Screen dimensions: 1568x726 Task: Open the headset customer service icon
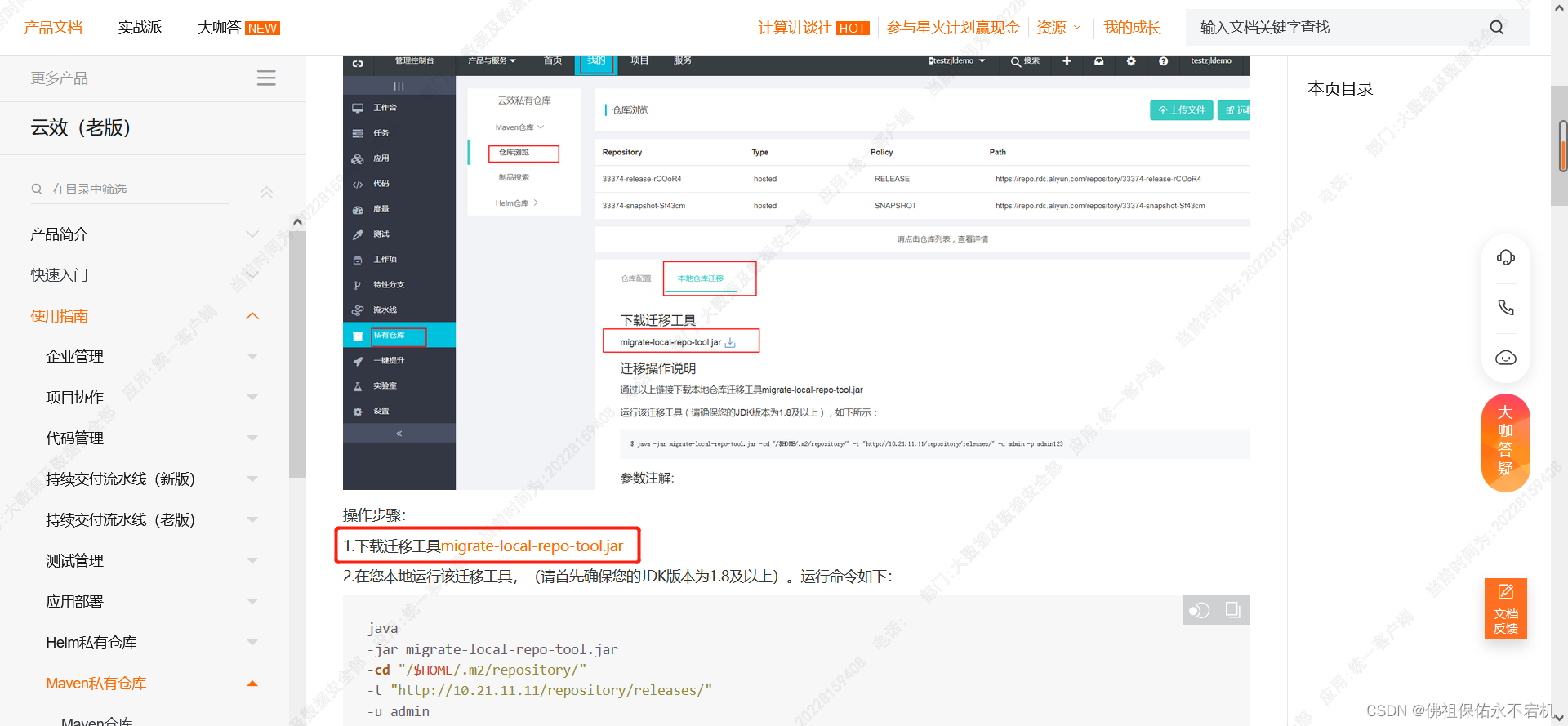1505,258
